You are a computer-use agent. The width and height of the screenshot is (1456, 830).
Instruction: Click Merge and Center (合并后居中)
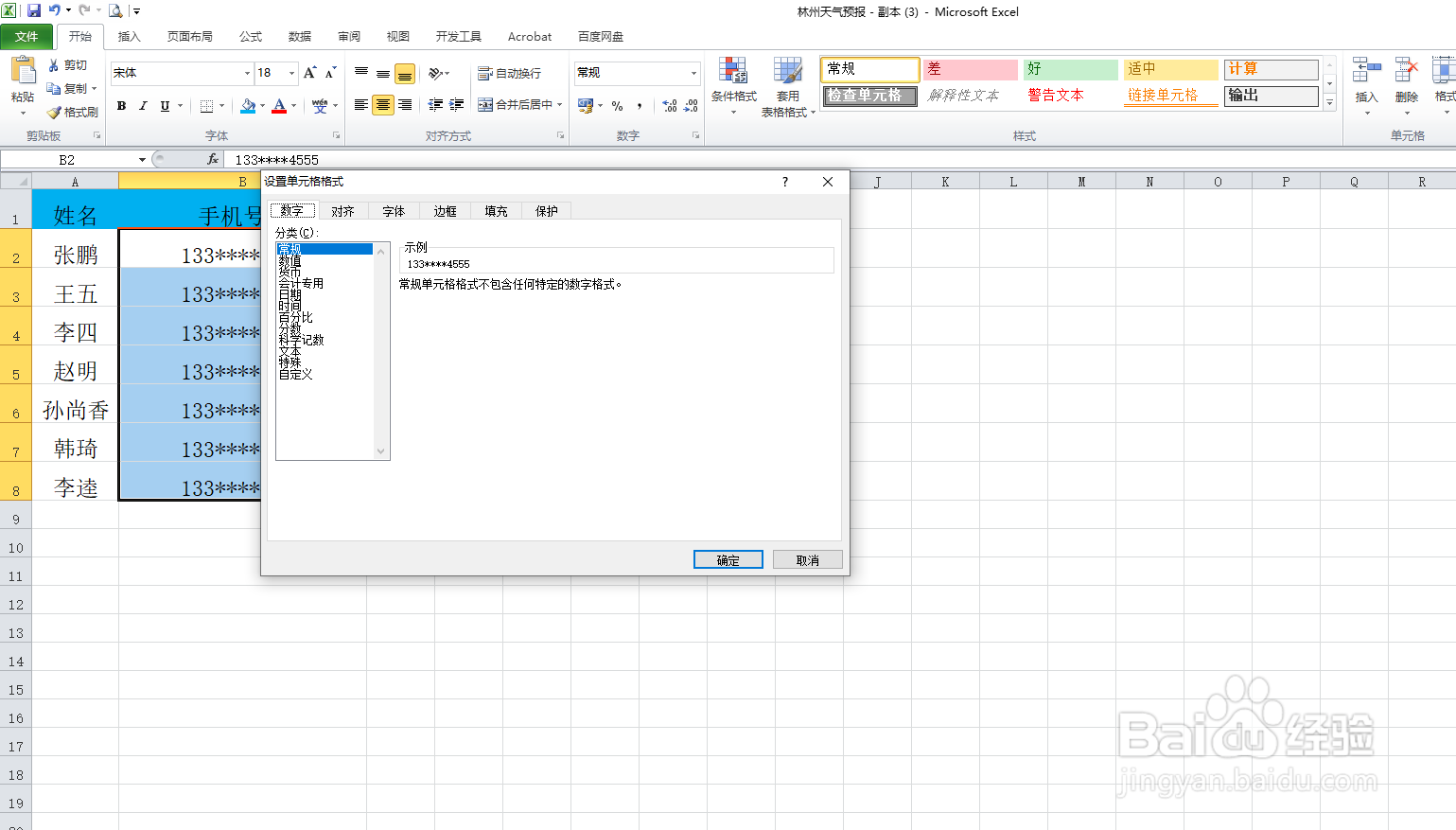pyautogui.click(x=516, y=105)
